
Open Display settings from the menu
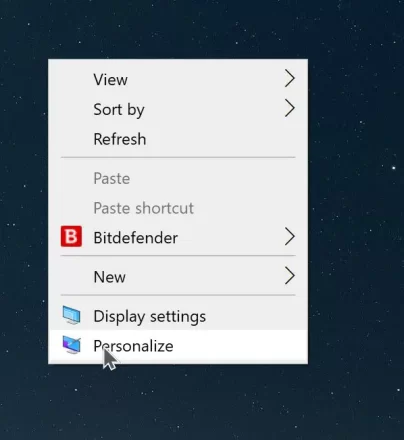tap(178, 316)
